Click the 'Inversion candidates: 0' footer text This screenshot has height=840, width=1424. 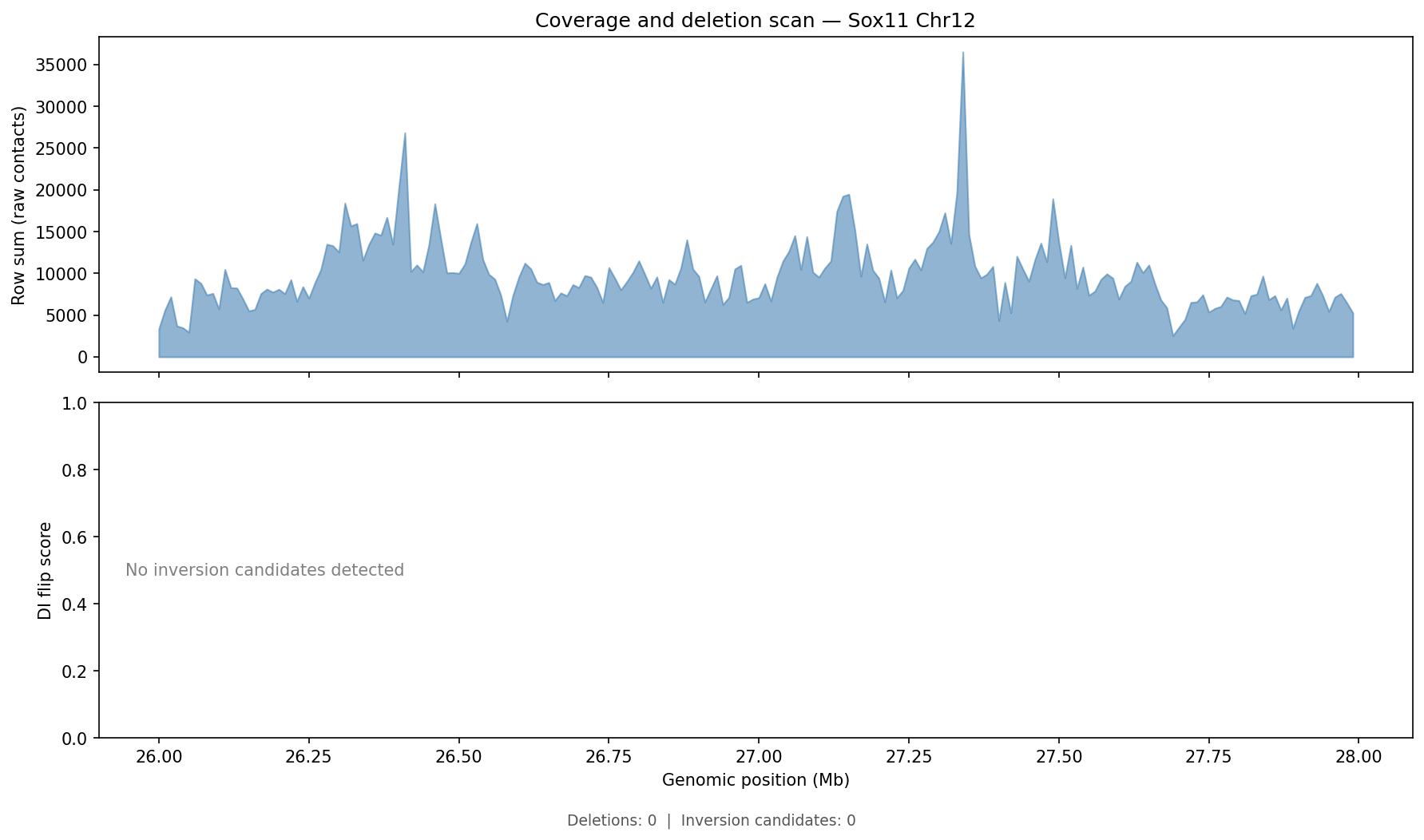tap(768, 821)
